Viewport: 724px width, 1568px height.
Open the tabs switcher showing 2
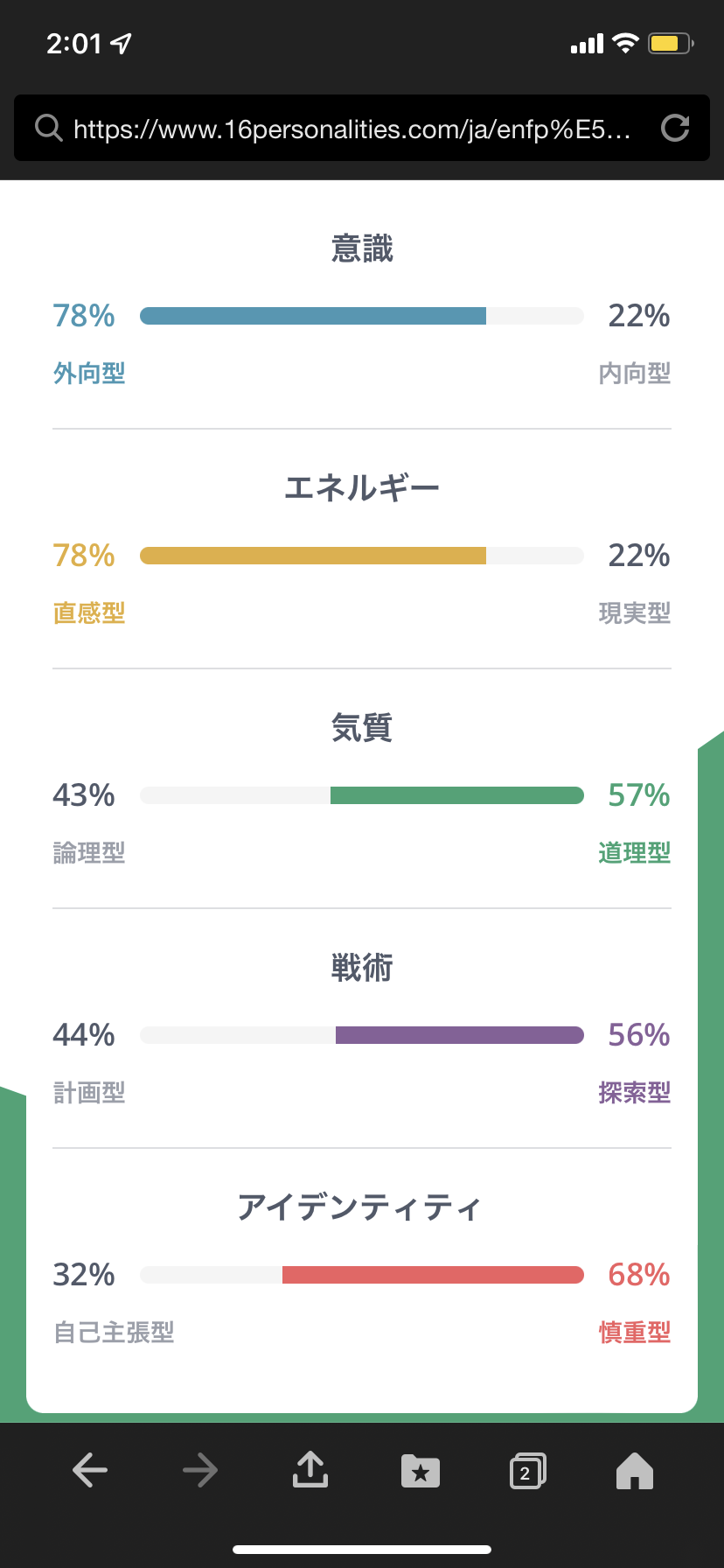coord(527,1471)
